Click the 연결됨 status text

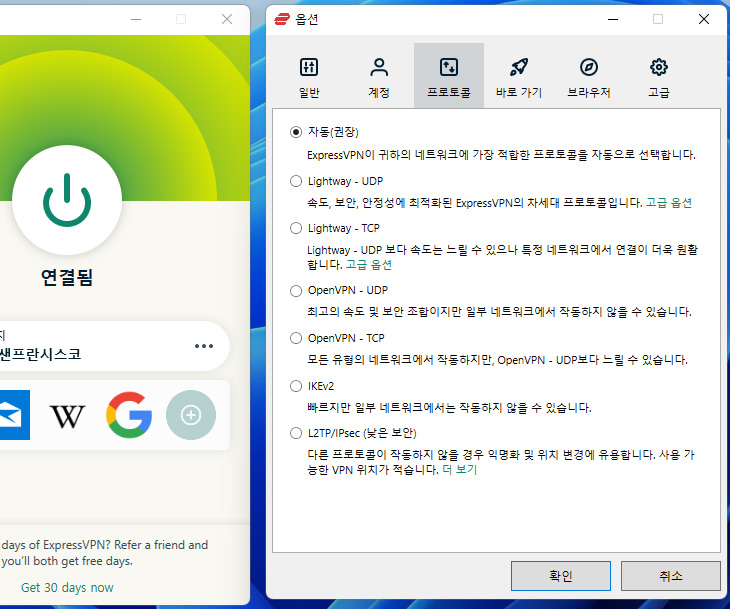point(67,277)
